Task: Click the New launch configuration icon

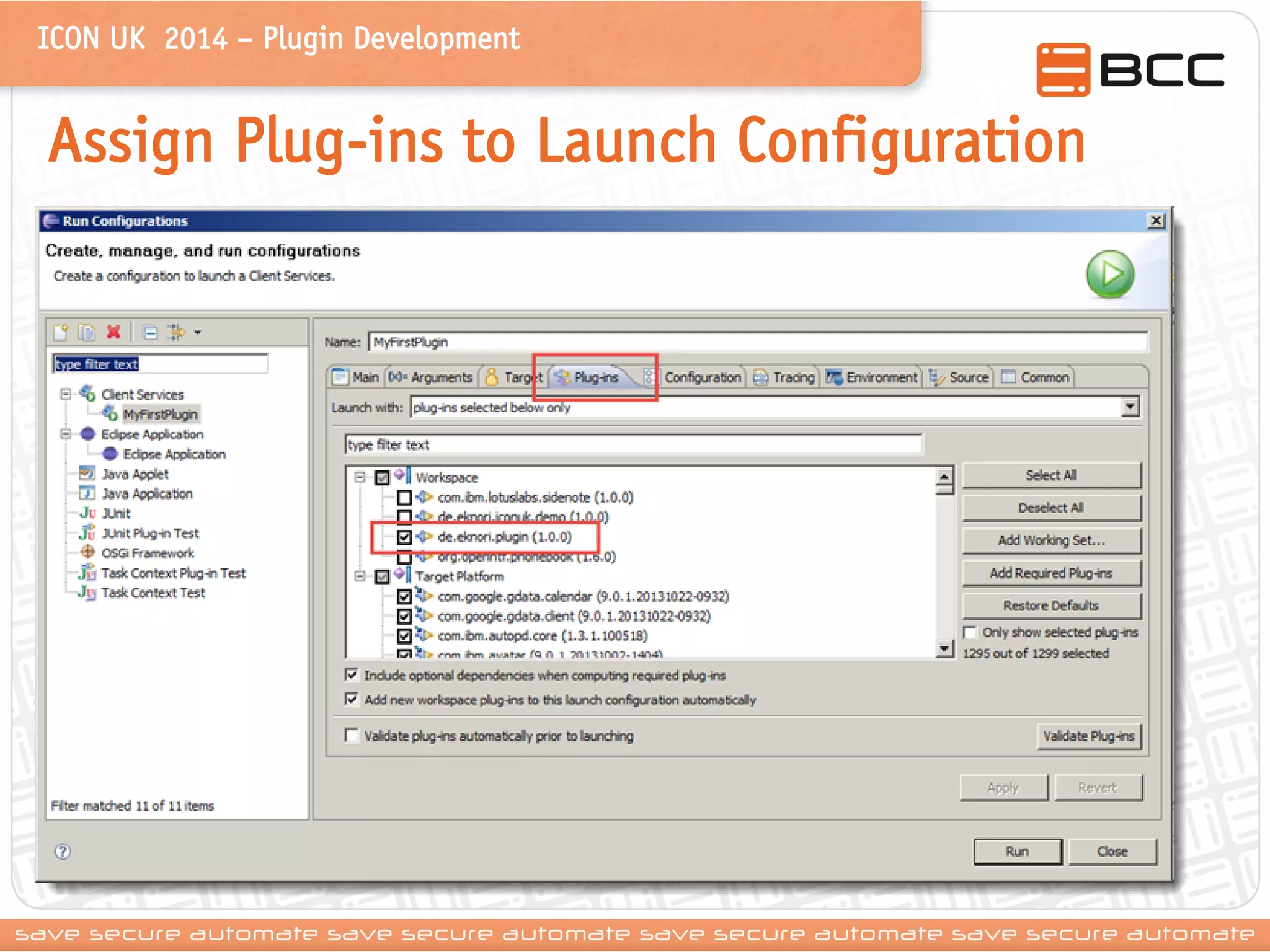Action: point(61,332)
